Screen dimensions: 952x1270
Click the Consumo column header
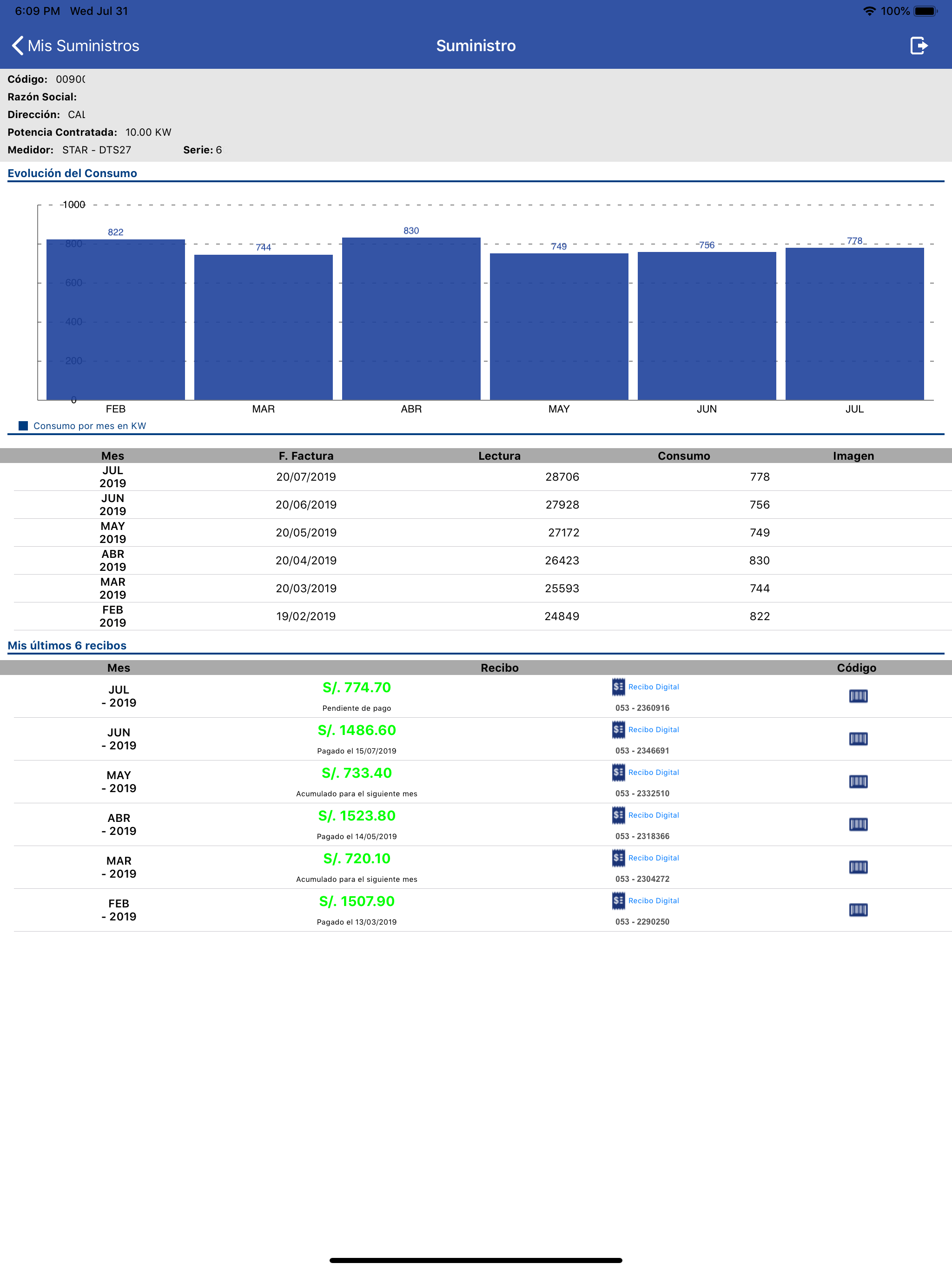(684, 456)
